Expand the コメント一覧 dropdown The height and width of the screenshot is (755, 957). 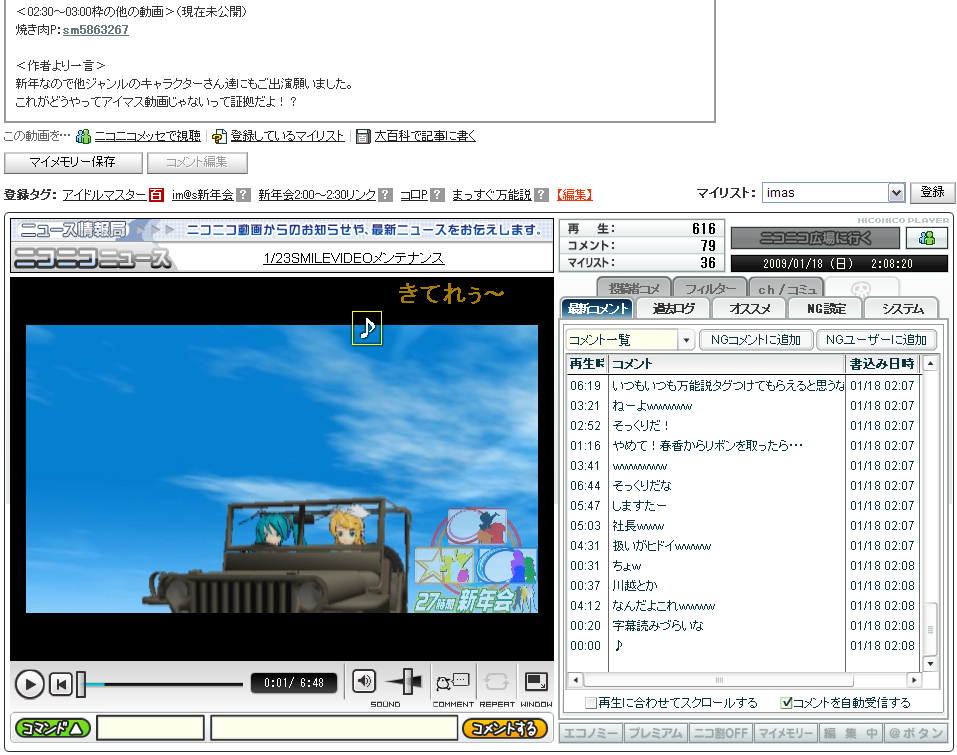coord(686,340)
